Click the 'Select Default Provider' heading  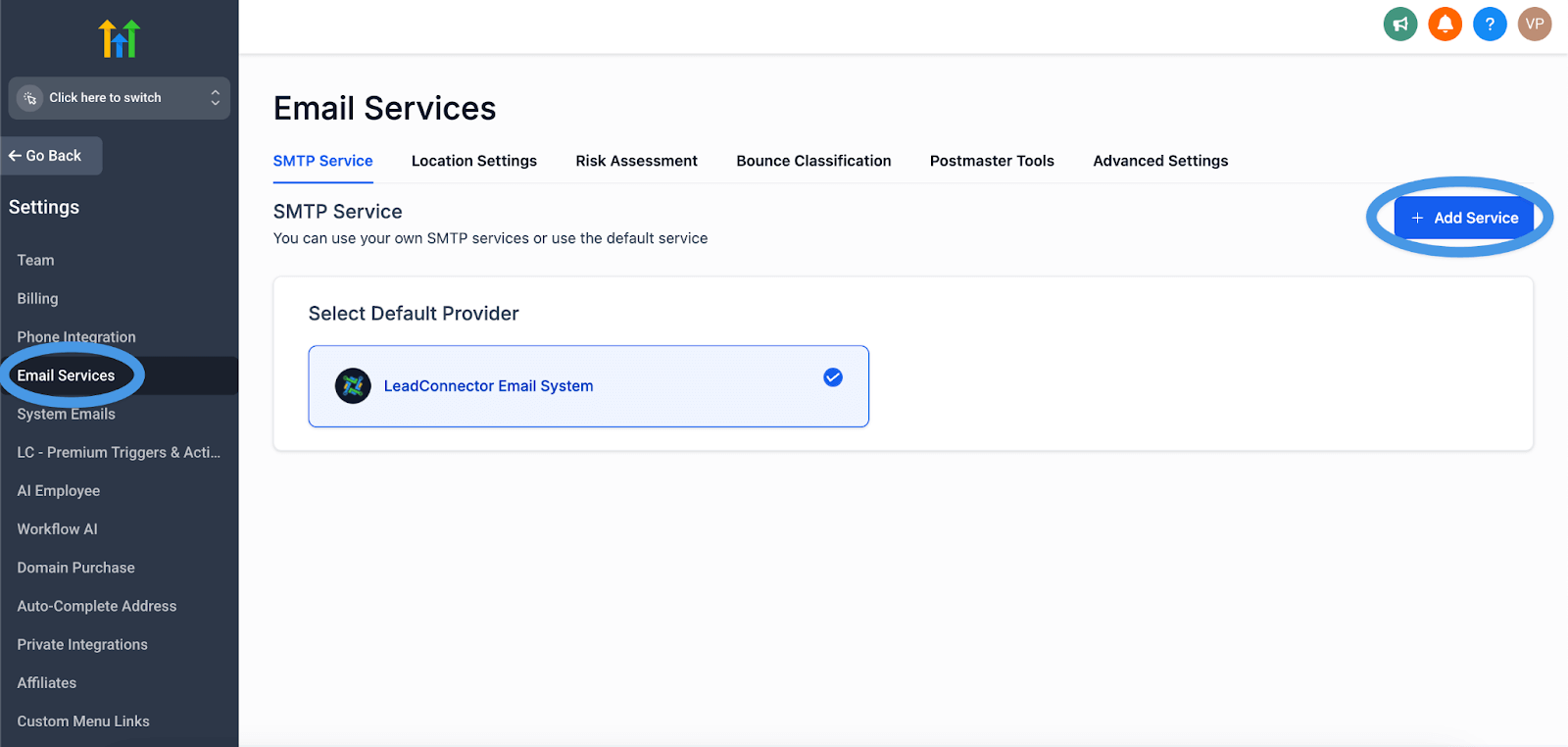[x=414, y=314]
